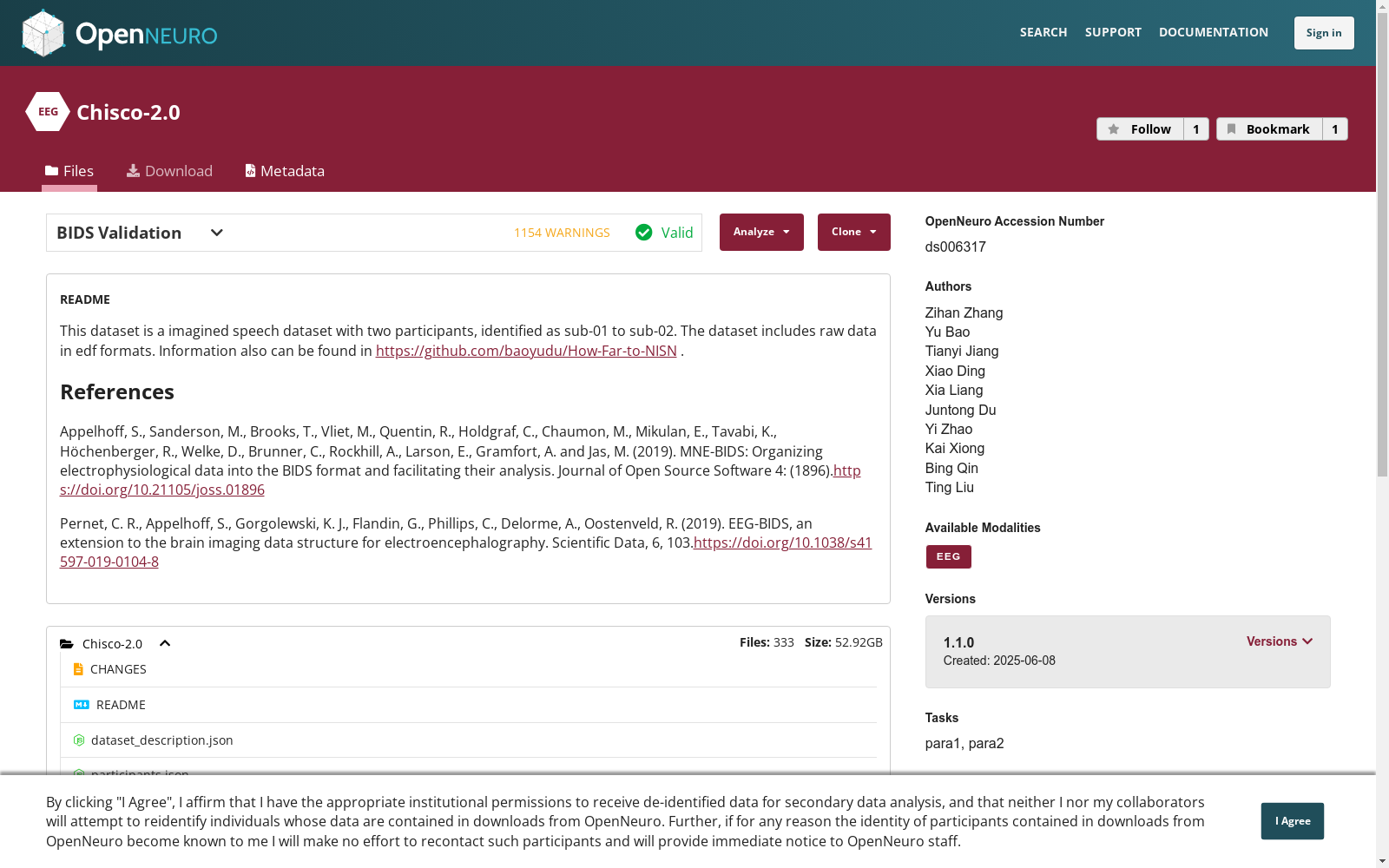Click the page vertical scrollbar thumb

tap(1382, 245)
